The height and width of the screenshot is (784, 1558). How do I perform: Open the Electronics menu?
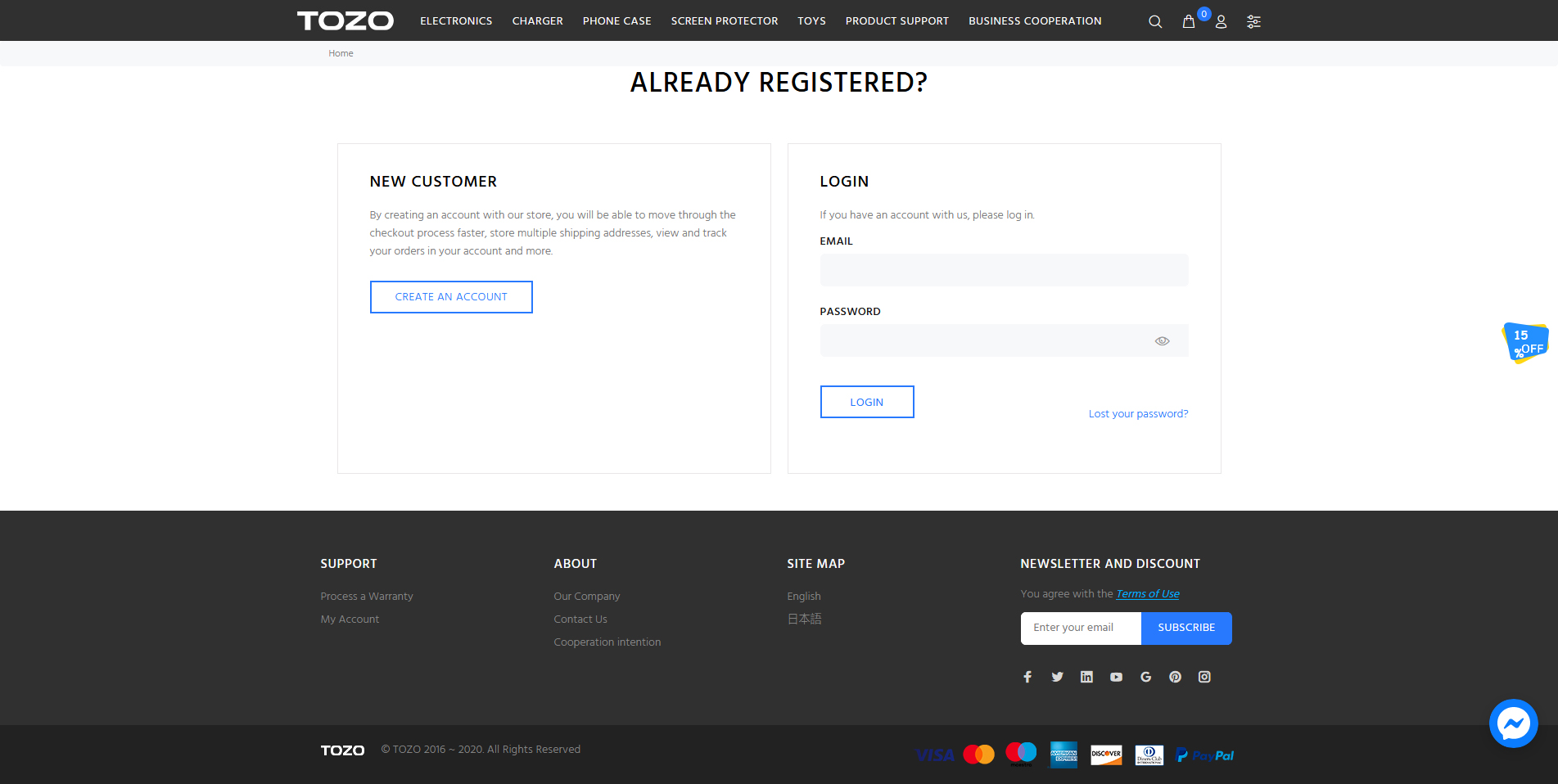pyautogui.click(x=456, y=21)
